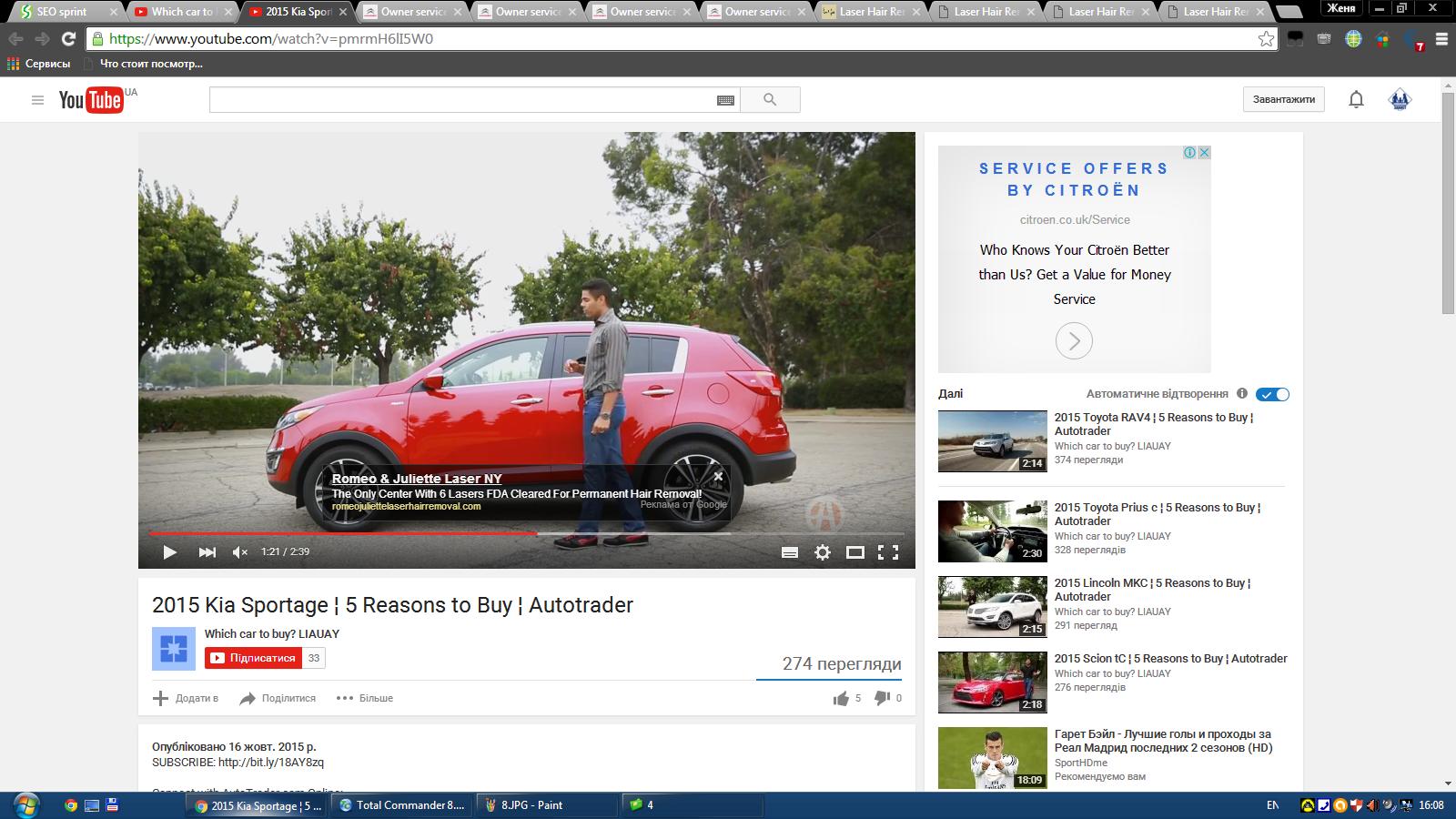Click the Завантажити upload button
Screen dimensions: 1456x819
click(x=1283, y=100)
